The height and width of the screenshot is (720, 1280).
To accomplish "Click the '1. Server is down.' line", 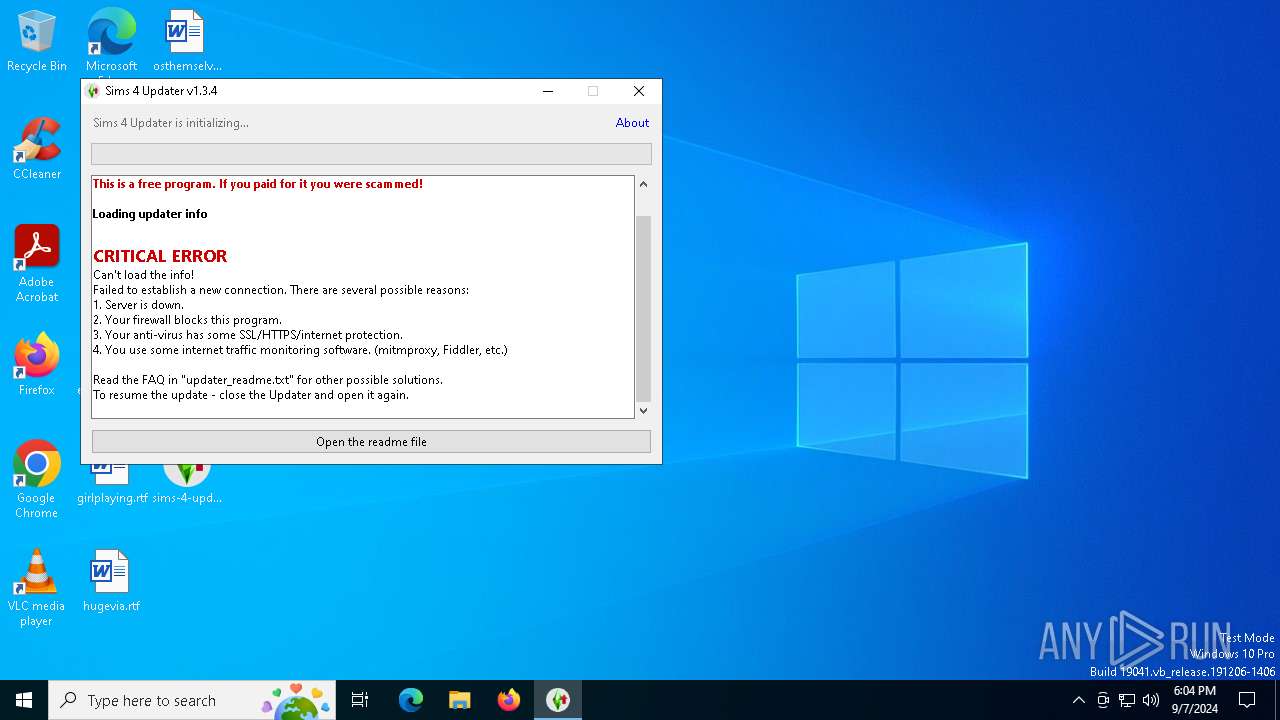I will pos(138,305).
